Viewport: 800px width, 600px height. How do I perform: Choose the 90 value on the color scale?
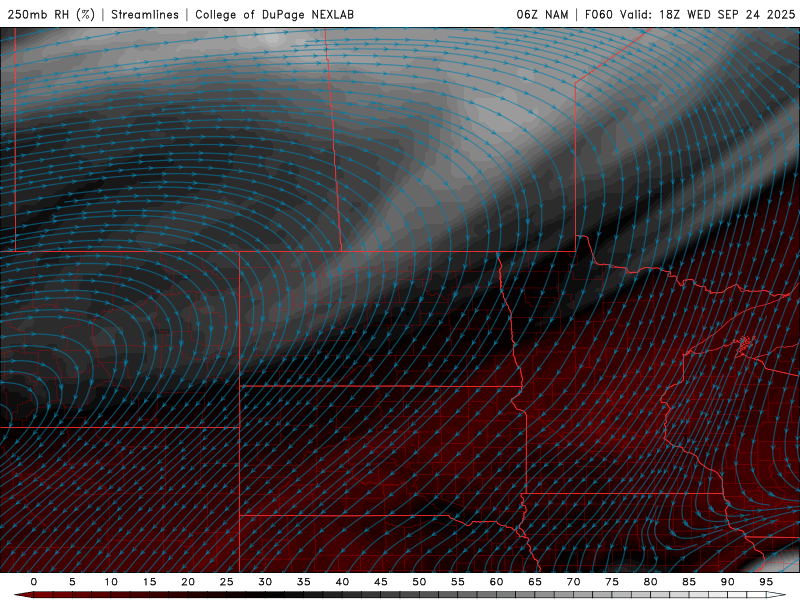click(727, 582)
